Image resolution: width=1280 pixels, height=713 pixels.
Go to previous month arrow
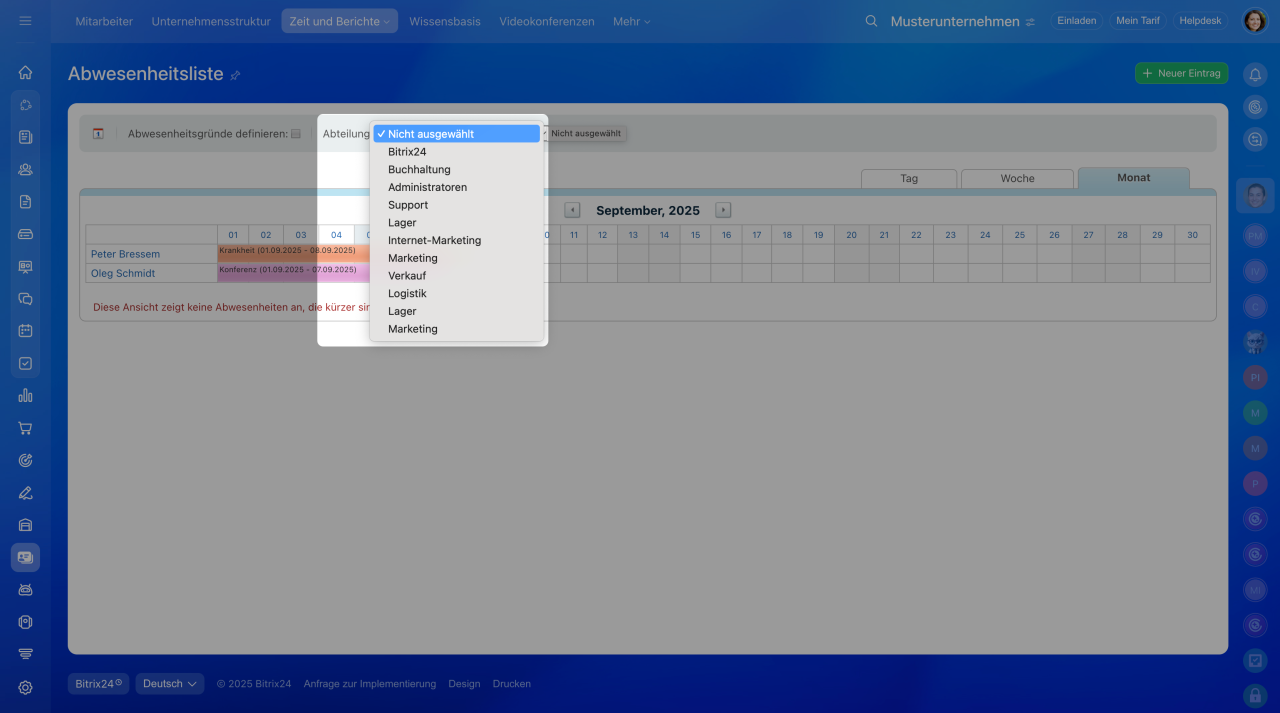coord(572,210)
